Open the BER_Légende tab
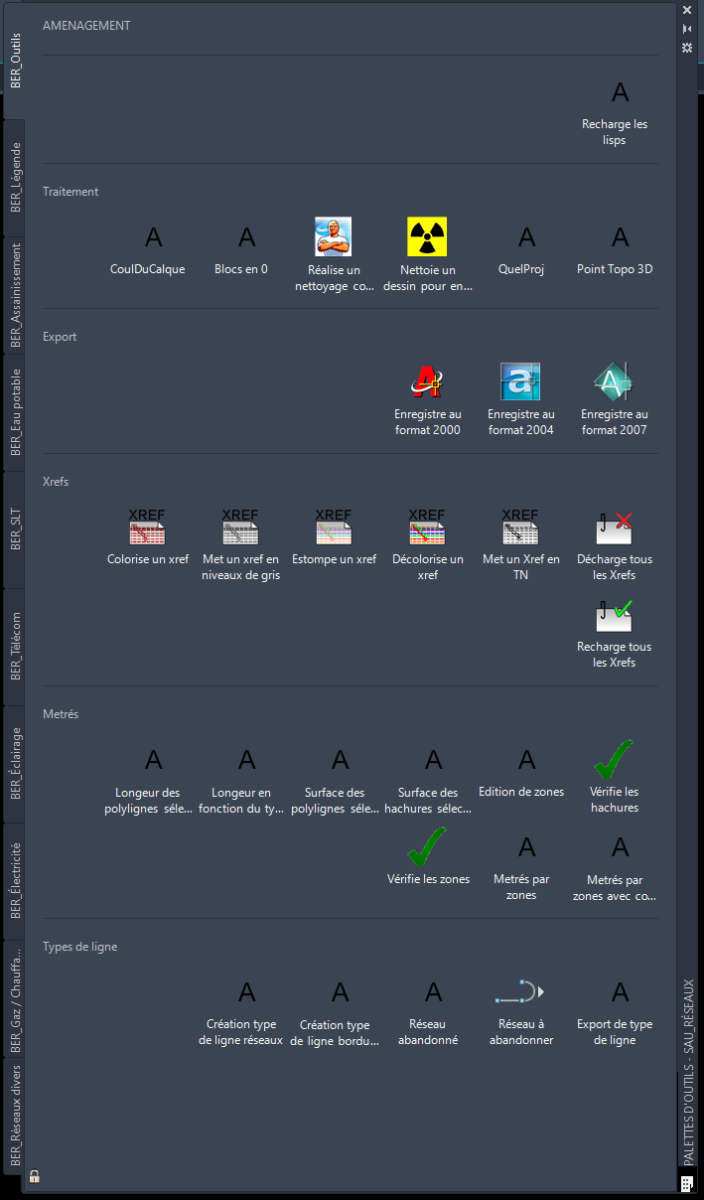The image size is (704, 1200). 14,177
